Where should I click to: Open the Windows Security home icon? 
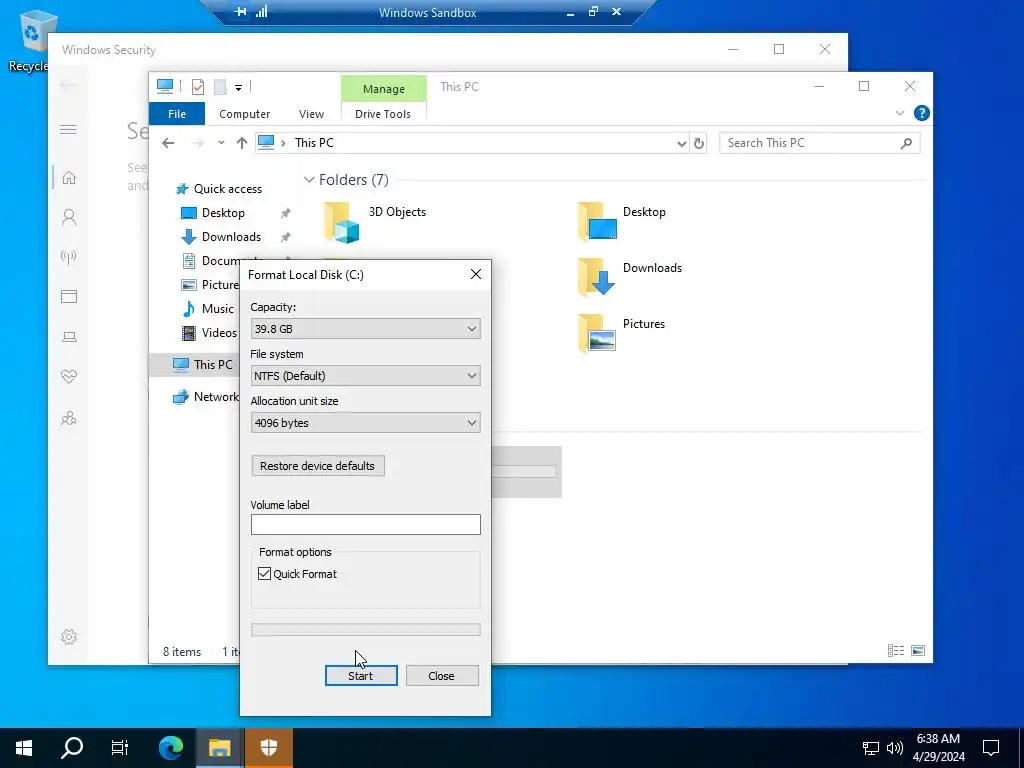69,178
